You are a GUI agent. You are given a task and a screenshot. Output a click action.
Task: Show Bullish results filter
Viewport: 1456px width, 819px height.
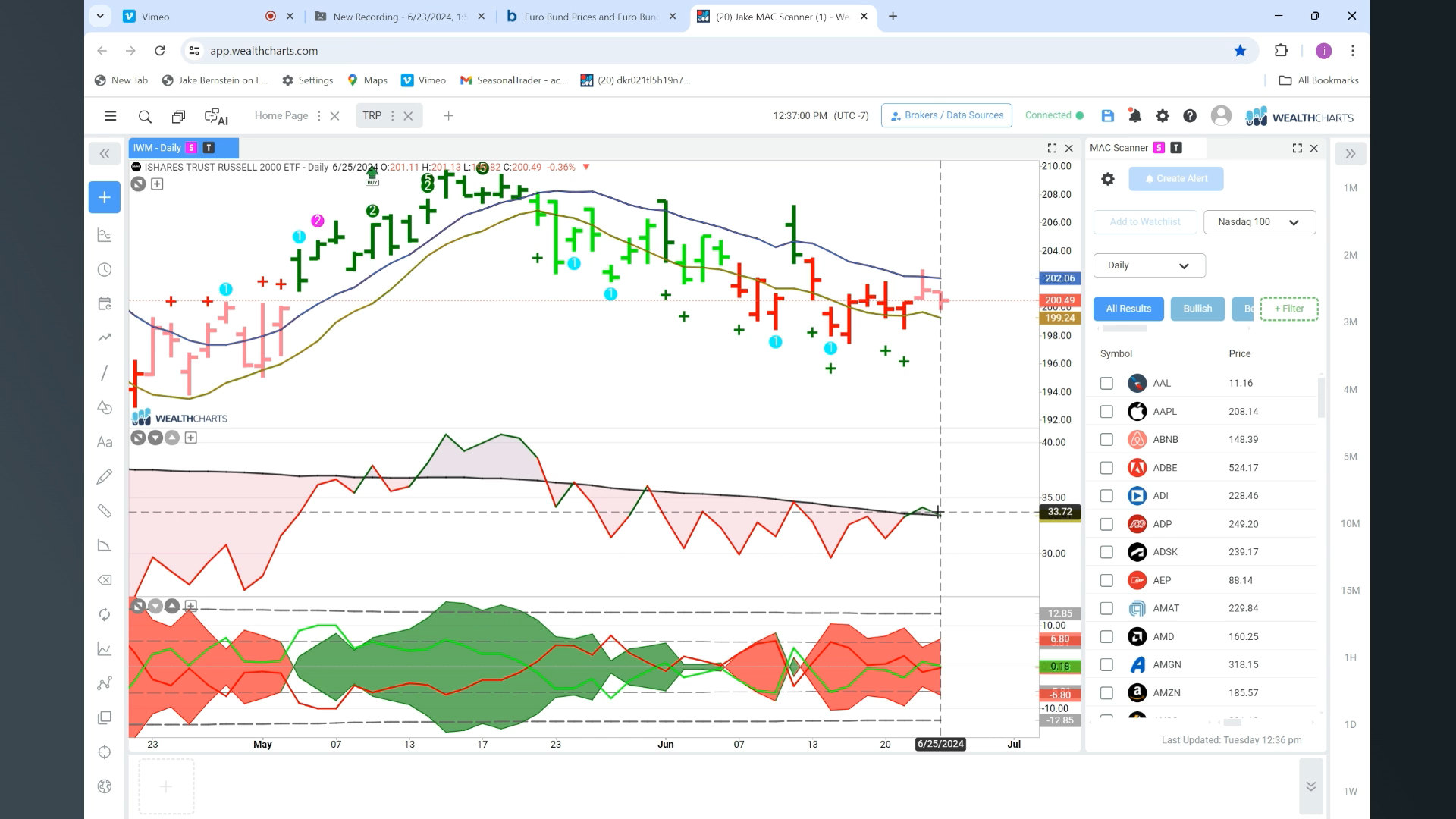click(1197, 309)
